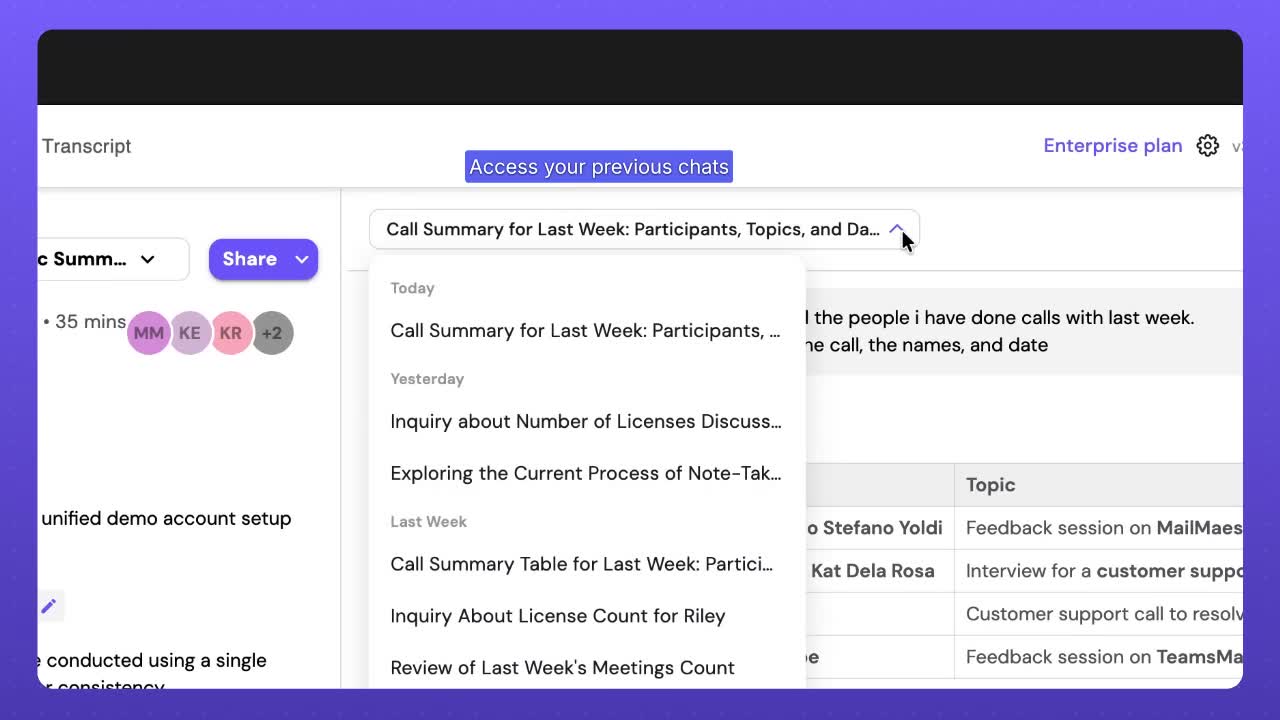
Task: Select the Call Summary for Last Week chat
Action: (585, 330)
